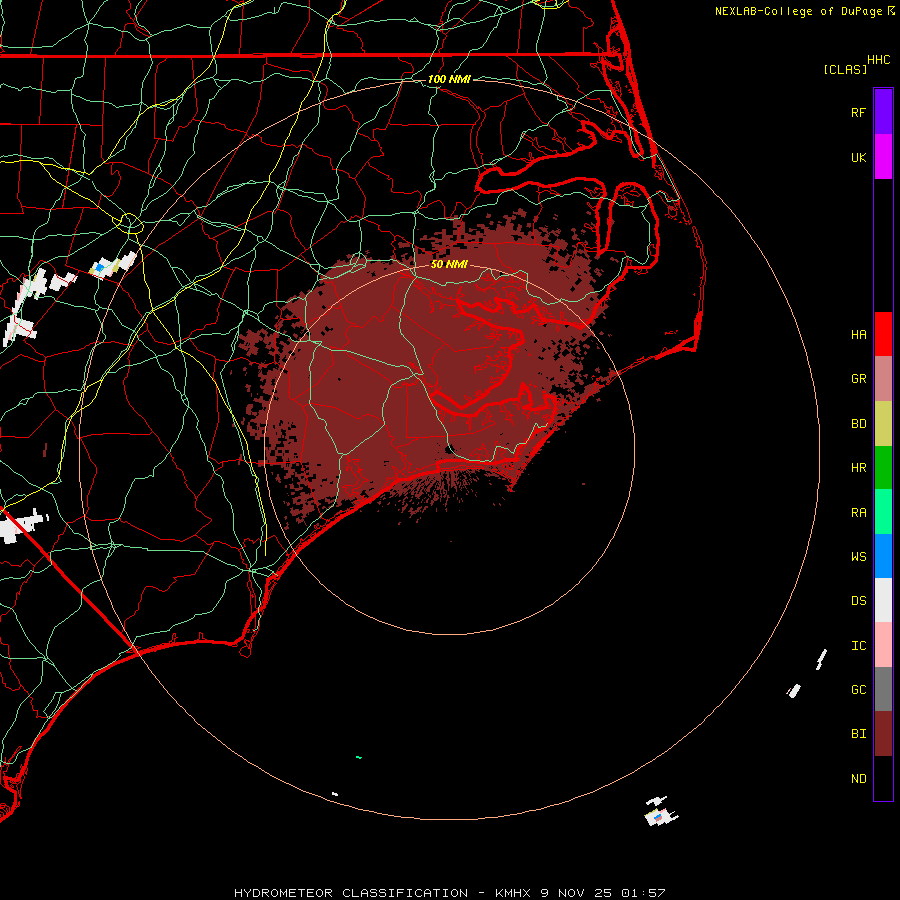The height and width of the screenshot is (900, 900).
Task: Click the 'IC' legend label
Action: [858, 646]
